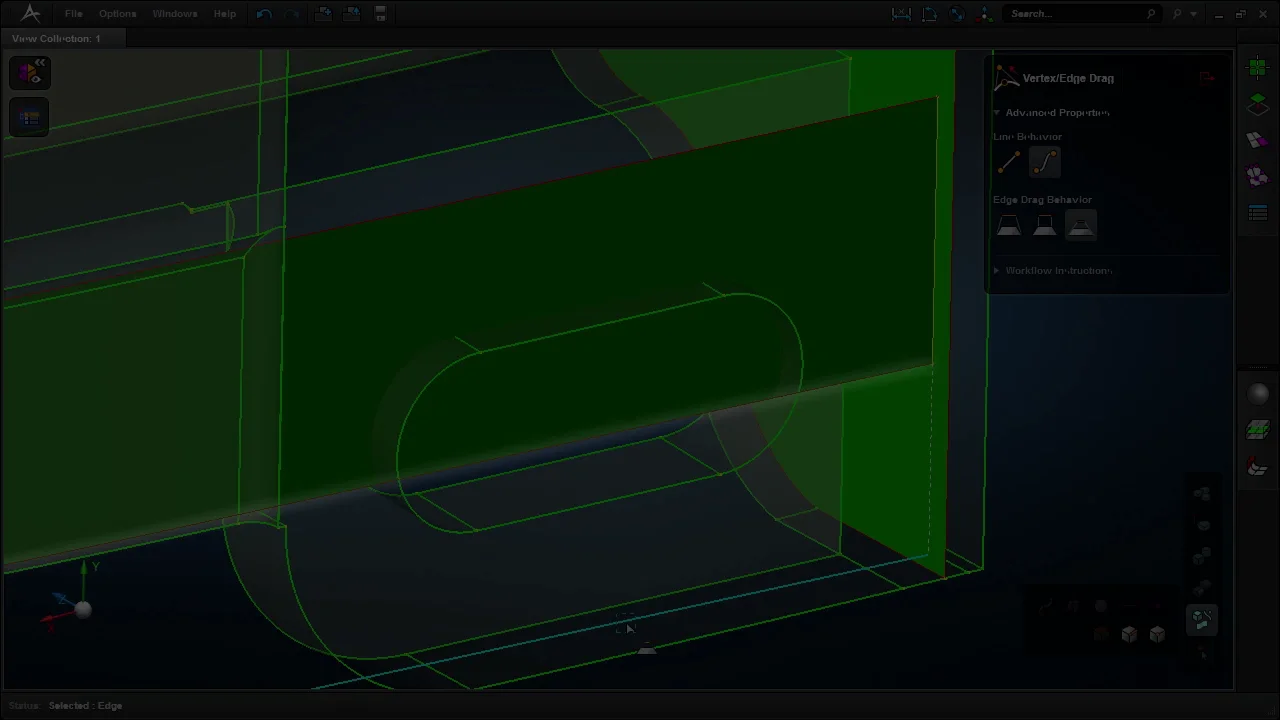Save the model with the disk icon

click(x=380, y=14)
